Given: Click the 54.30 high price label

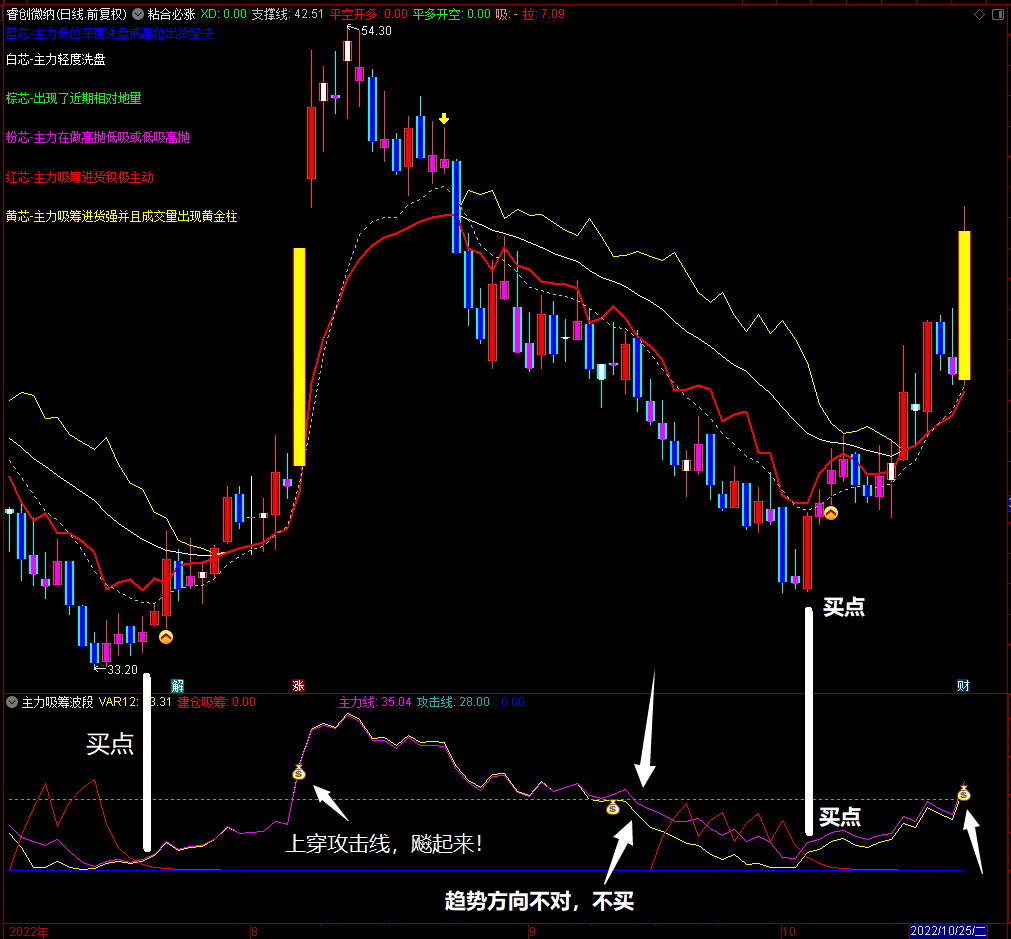Looking at the screenshot, I should 376,30.
